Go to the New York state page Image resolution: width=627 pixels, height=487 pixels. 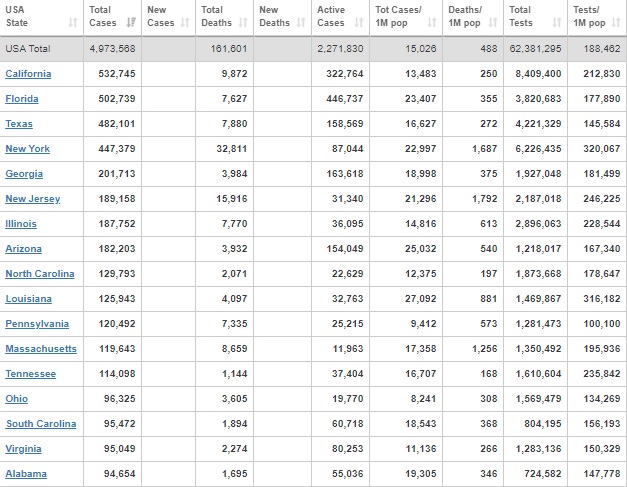(x=26, y=149)
